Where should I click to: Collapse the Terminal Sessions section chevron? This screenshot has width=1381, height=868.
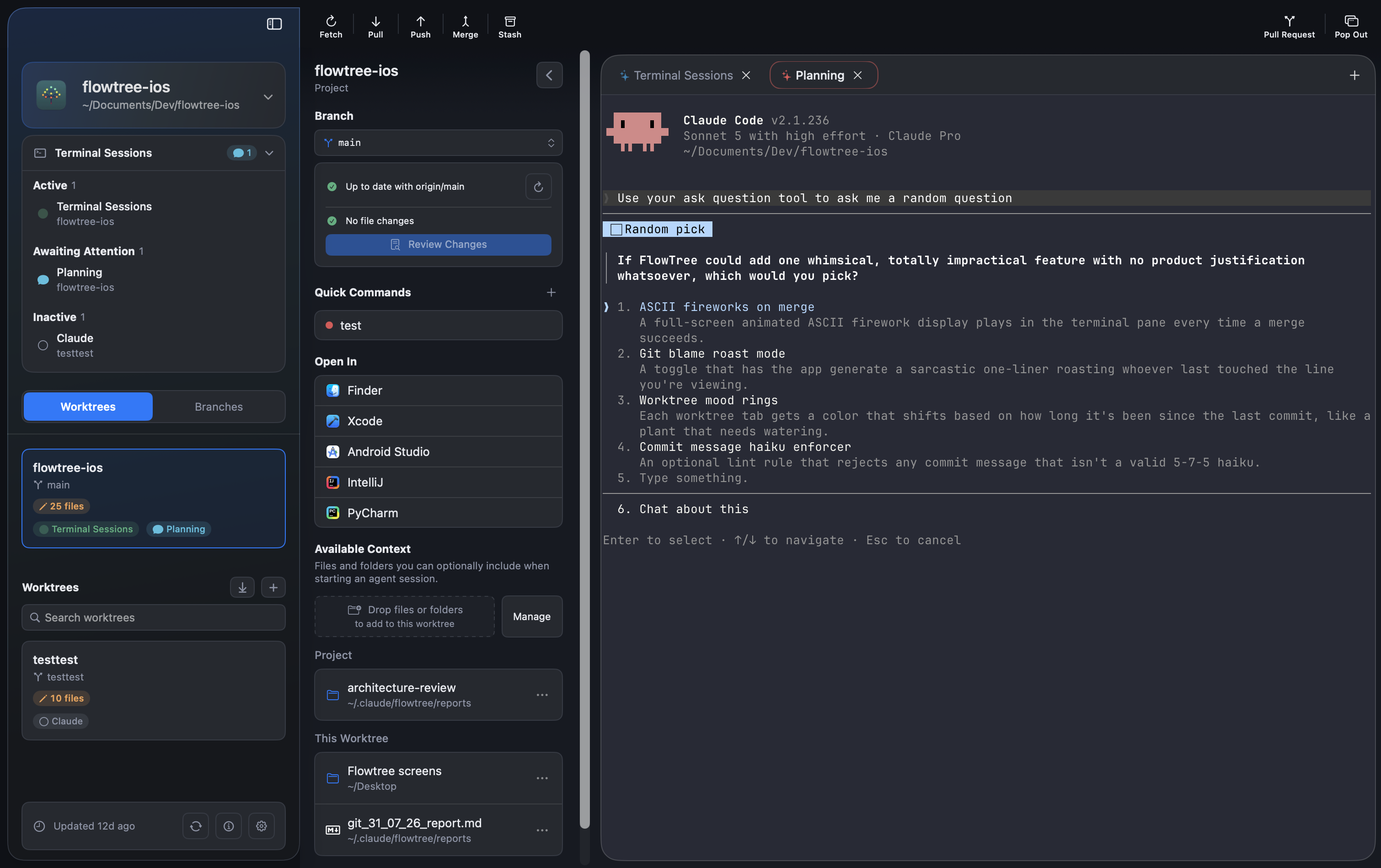pos(269,153)
